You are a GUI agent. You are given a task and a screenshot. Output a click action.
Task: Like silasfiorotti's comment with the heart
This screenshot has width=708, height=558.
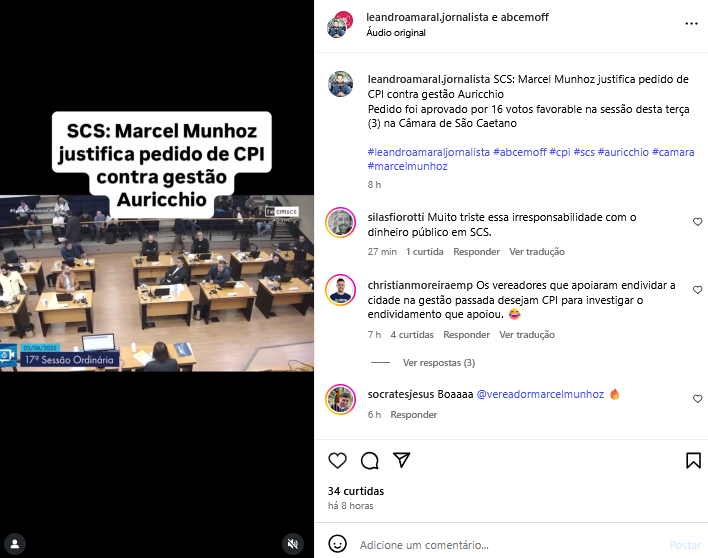coord(698,222)
